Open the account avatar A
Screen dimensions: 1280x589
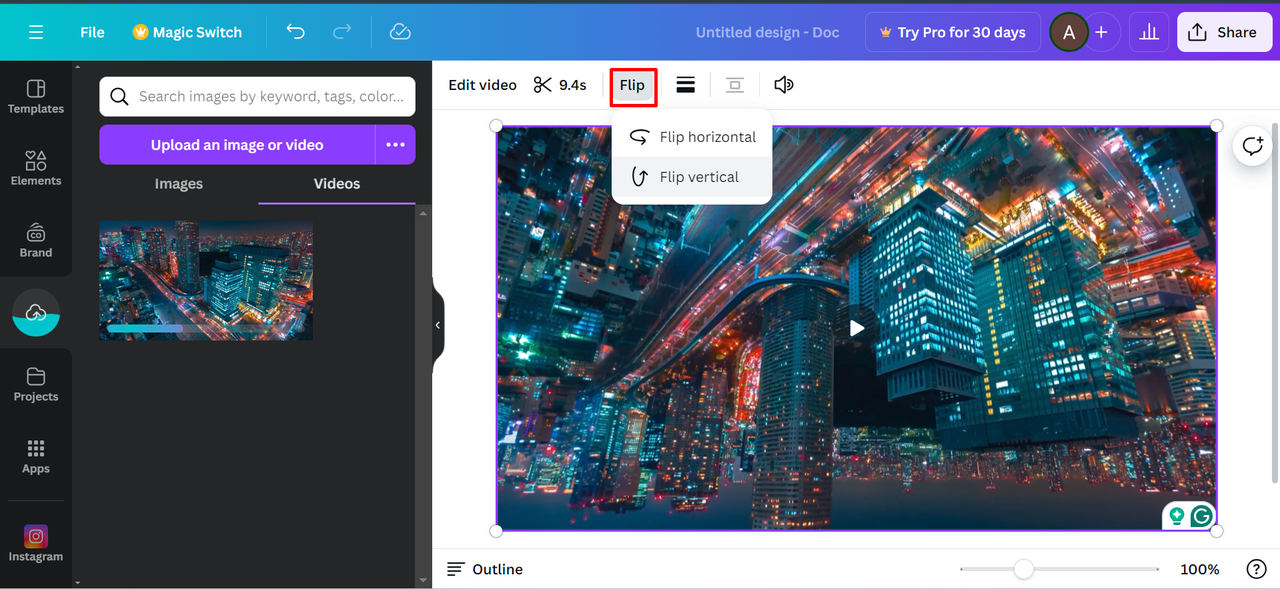pos(1069,32)
